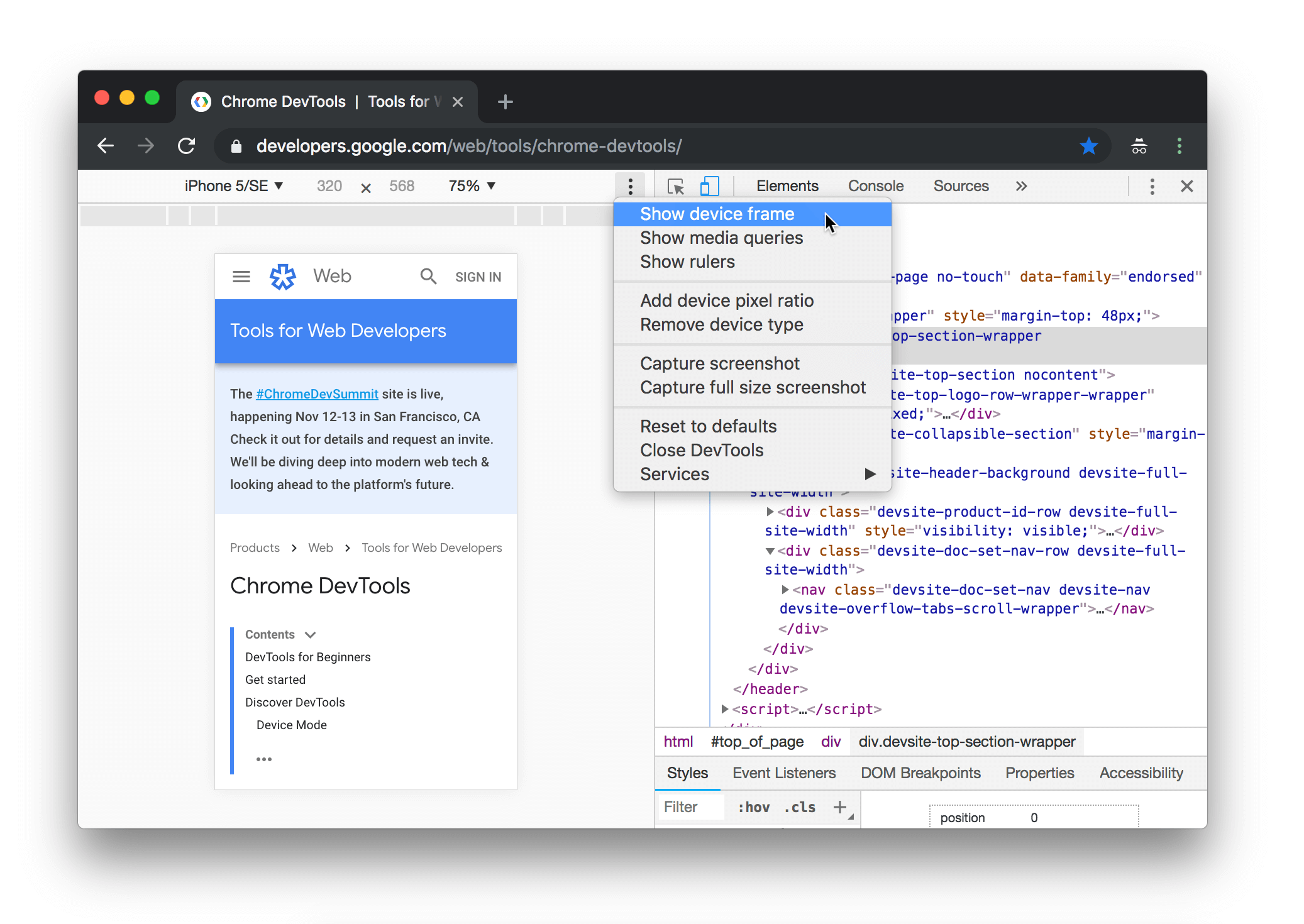Image resolution: width=1304 pixels, height=924 pixels.
Task: Open the iPhone 5/SE device dropdown
Action: (233, 187)
